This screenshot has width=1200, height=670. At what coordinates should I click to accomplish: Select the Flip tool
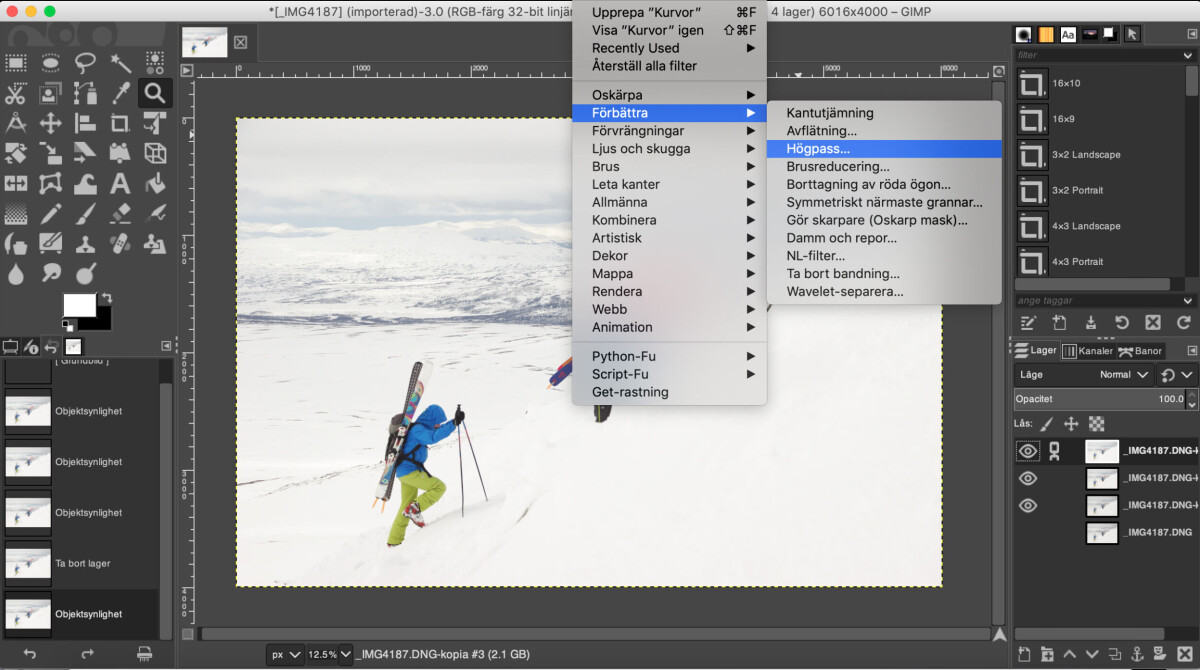pos(16,184)
